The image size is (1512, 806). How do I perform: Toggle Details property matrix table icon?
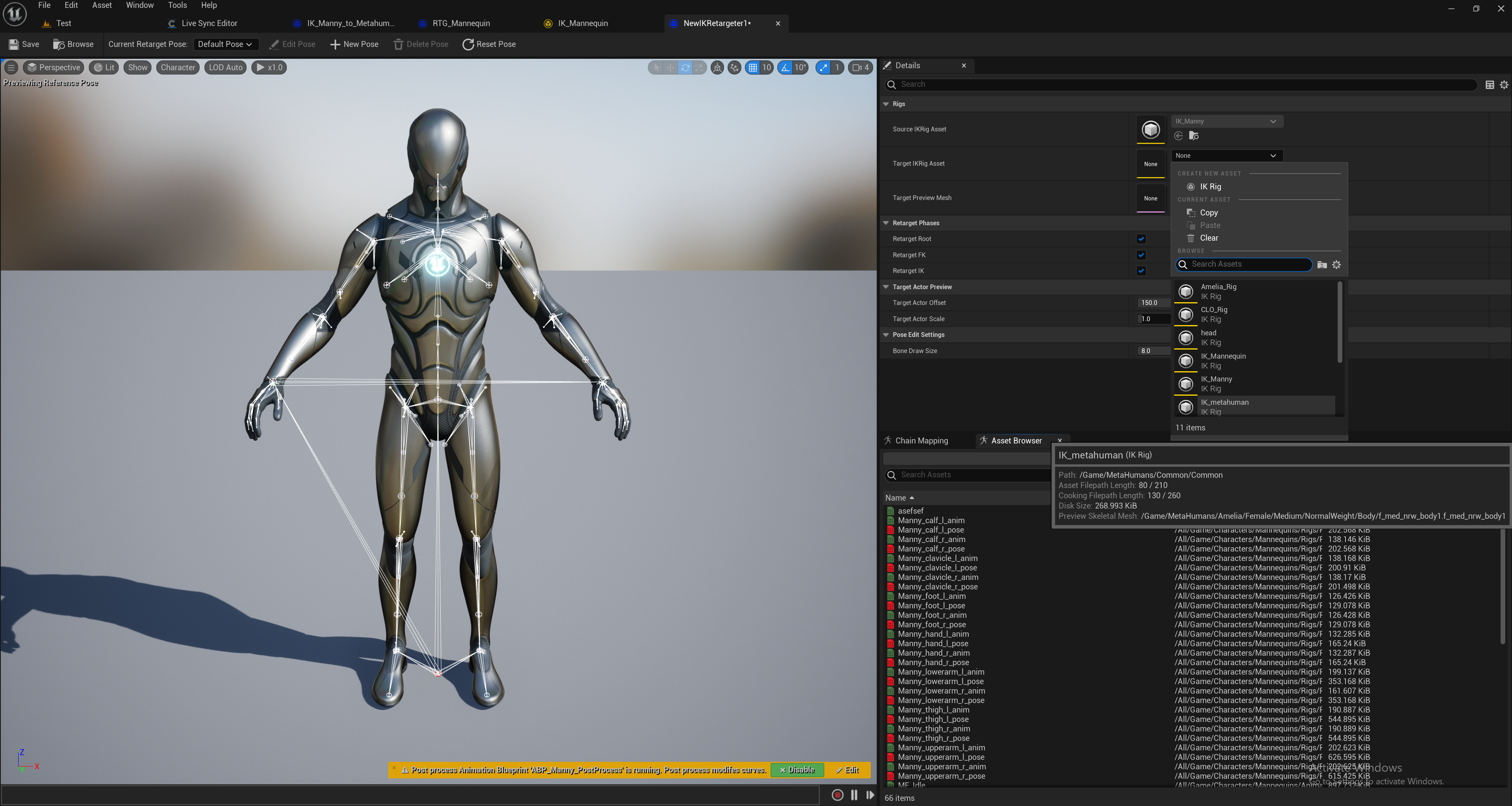tap(1489, 85)
